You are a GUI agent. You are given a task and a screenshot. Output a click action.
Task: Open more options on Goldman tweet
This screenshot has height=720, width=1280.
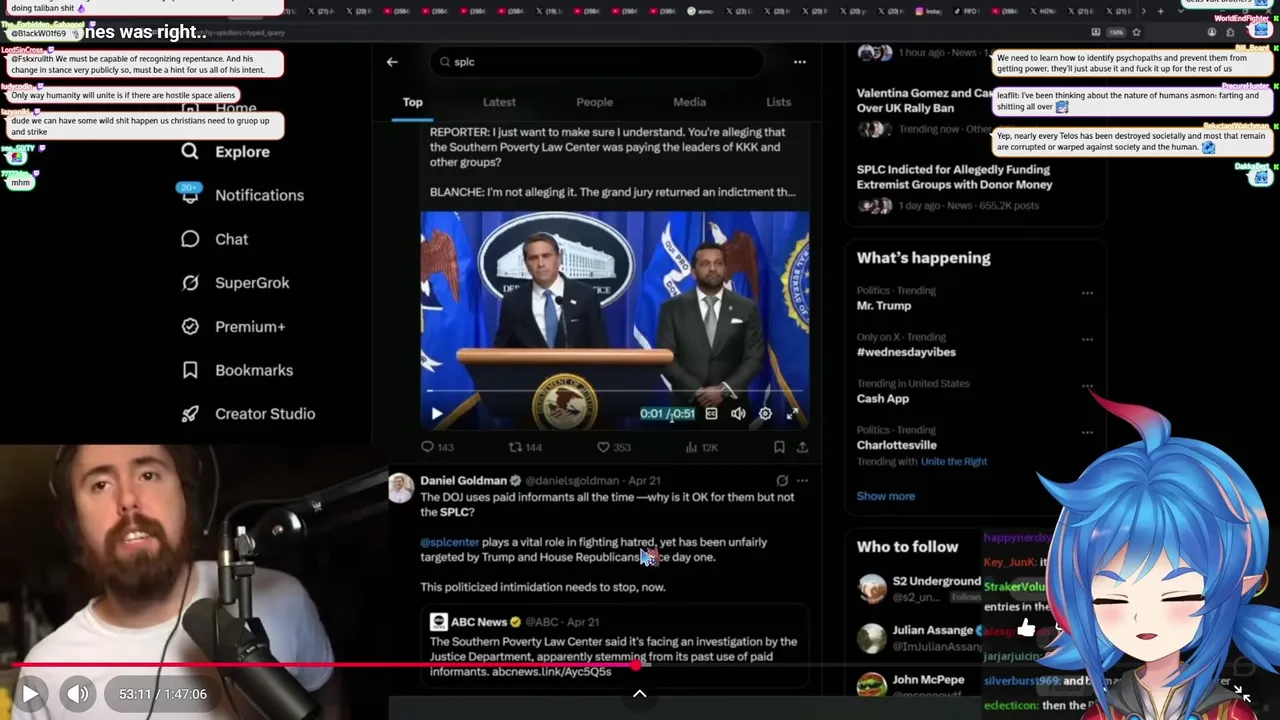(x=802, y=481)
